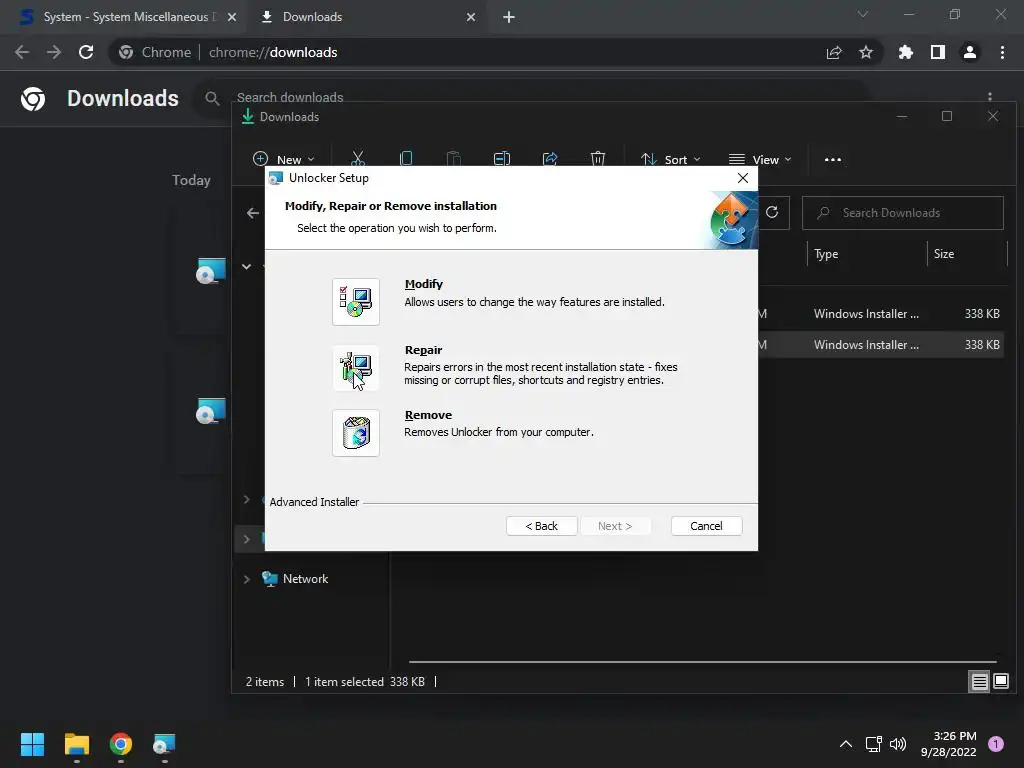1024x768 pixels.
Task: Open the Sort dropdown in Explorer
Action: point(671,159)
